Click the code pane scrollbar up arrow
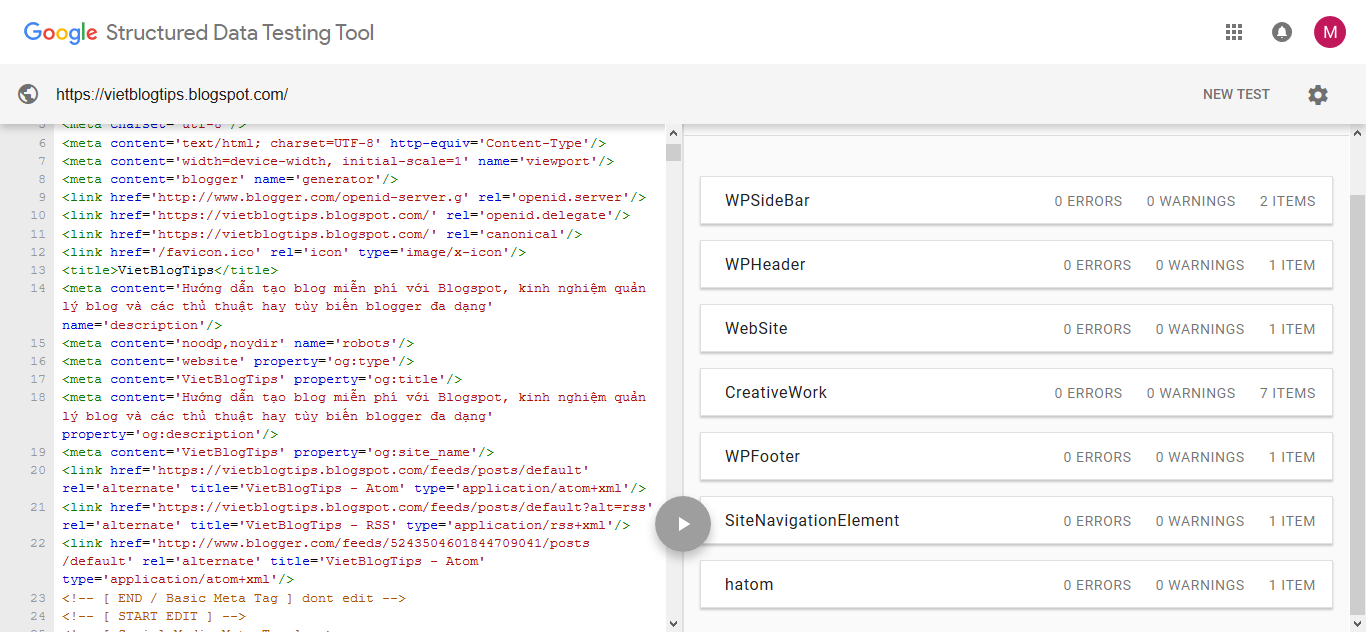 673,133
